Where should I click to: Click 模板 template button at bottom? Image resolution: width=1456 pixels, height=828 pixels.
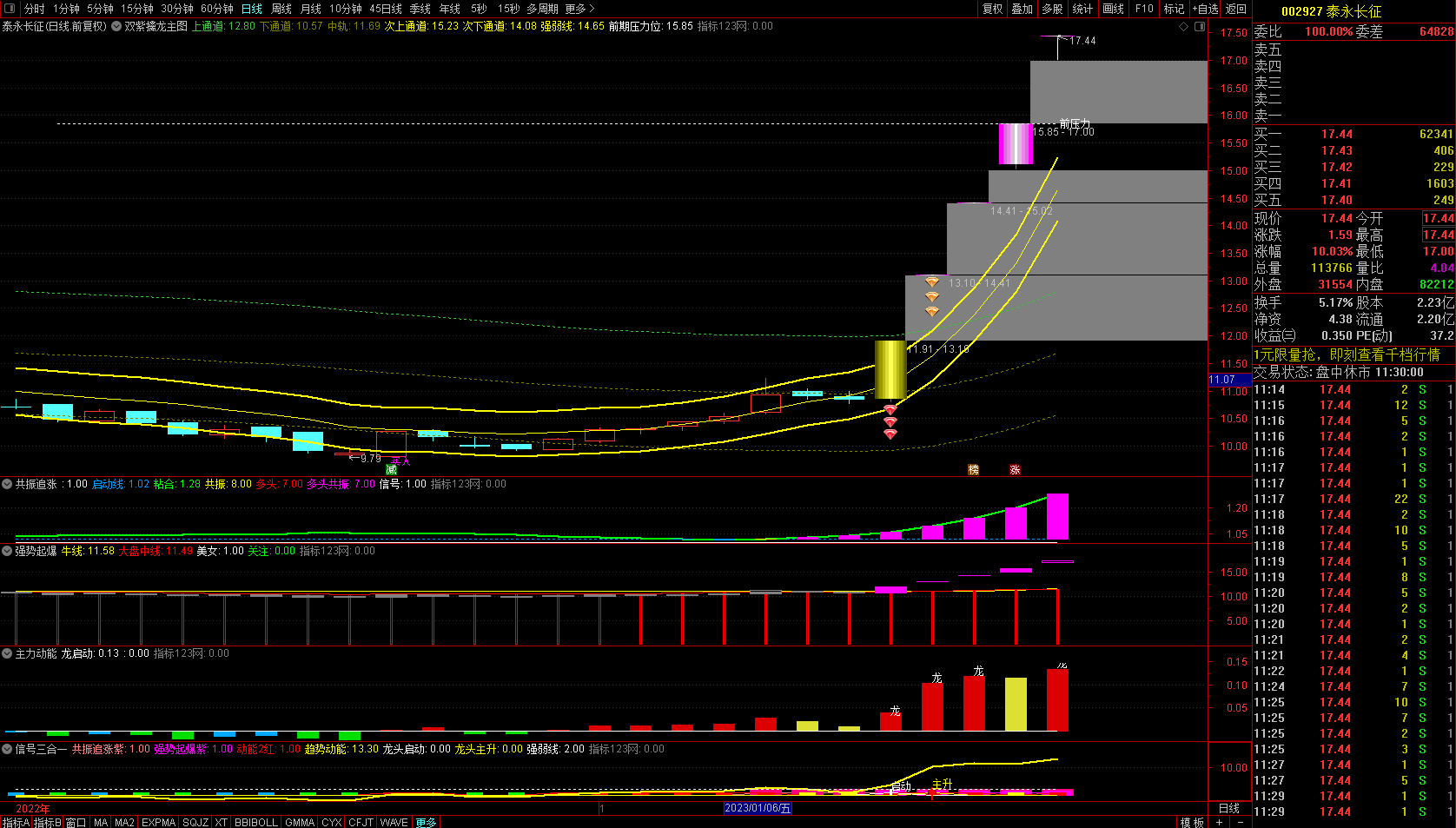[x=1192, y=822]
